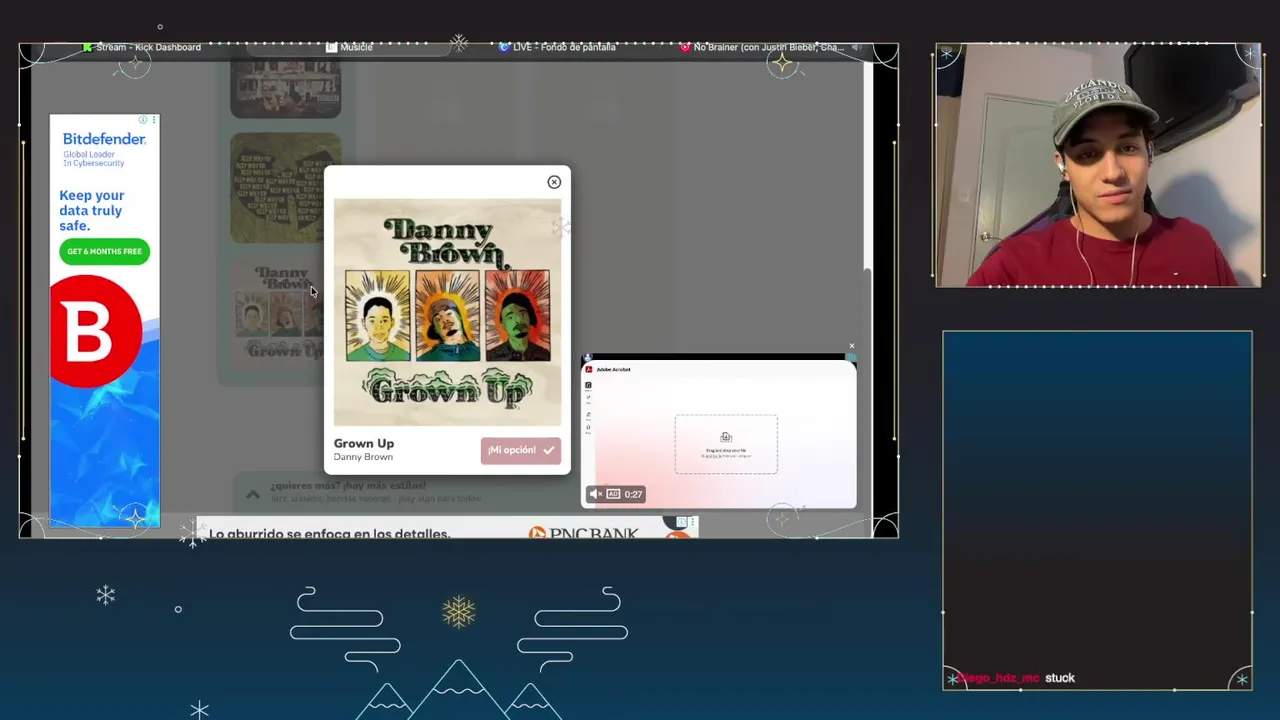Viewport: 1280px width, 720px height.
Task: Open Bitdefender ad options three-dot menu
Action: pos(153,120)
